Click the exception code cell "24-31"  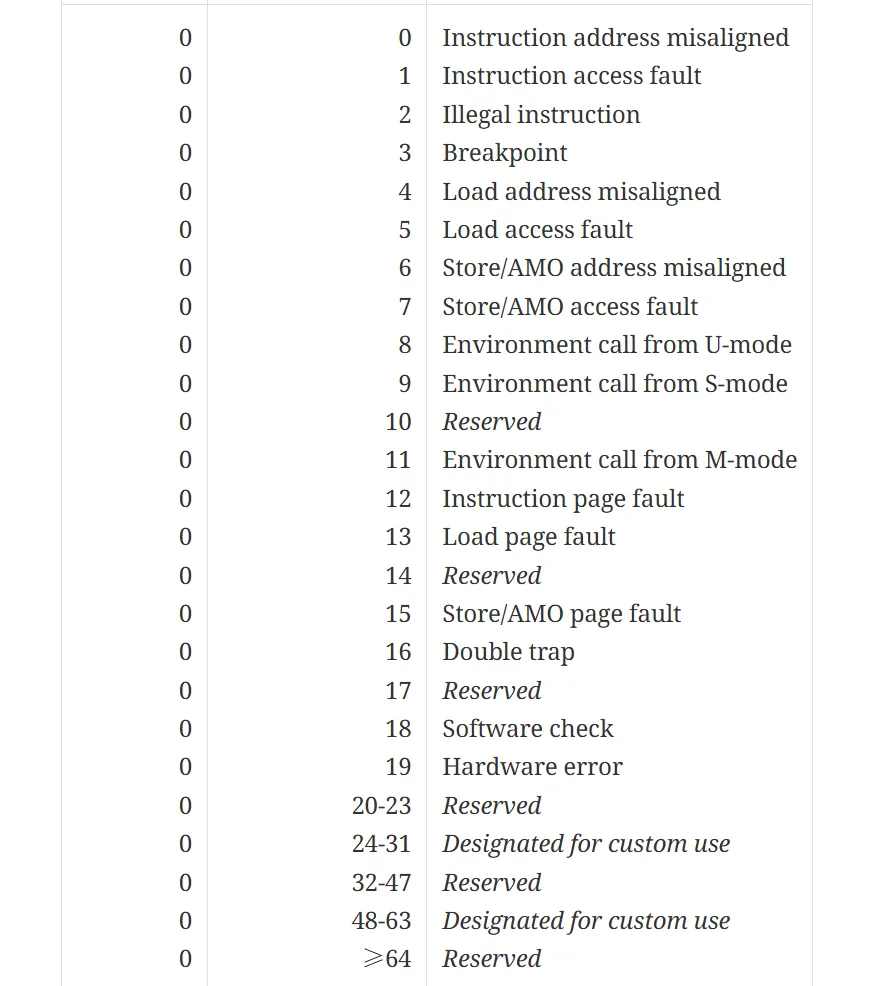(x=381, y=844)
